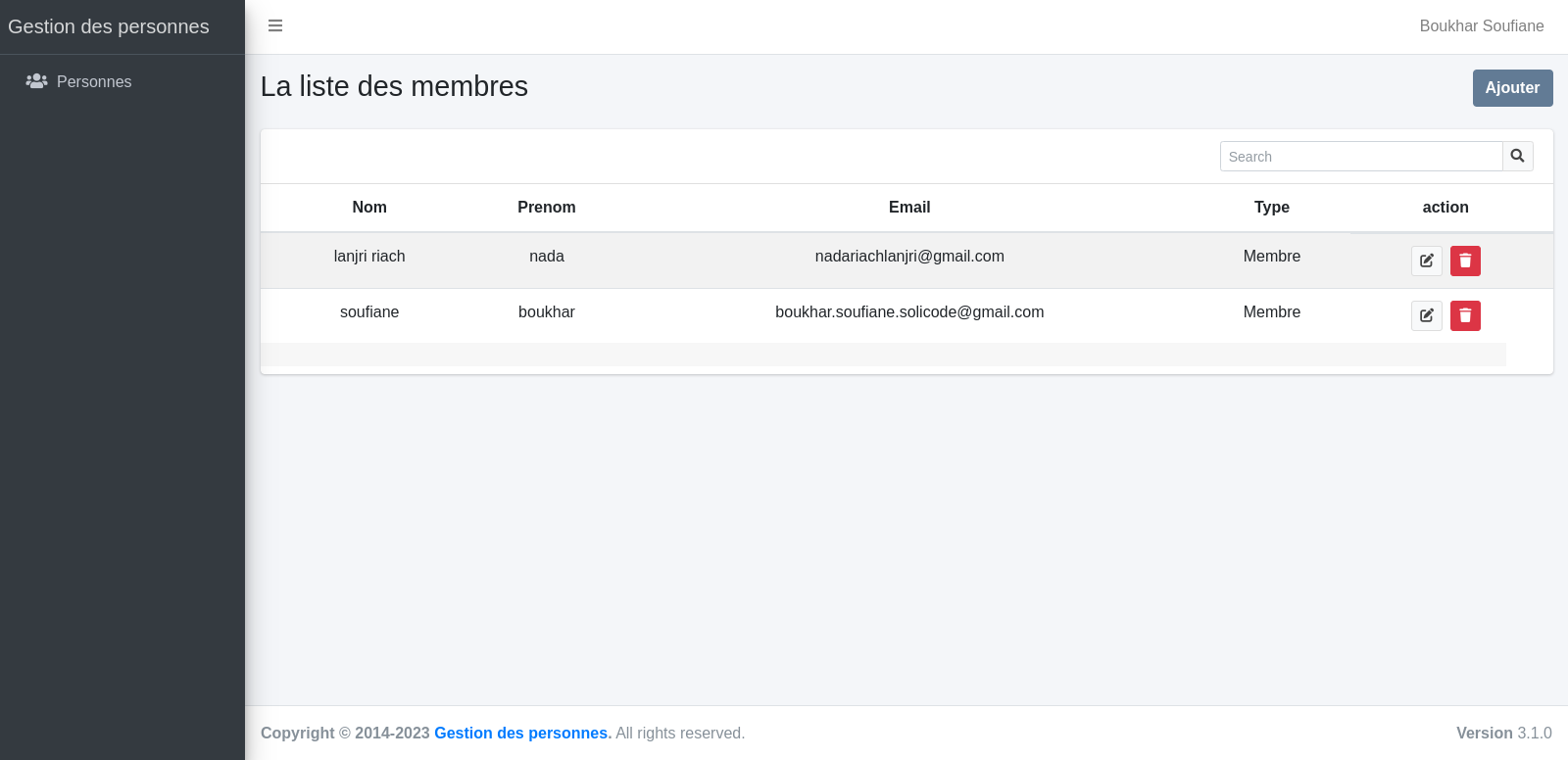Open the Boukhar Soufiane user menu
Viewport: 1568px width, 760px height.
coord(1481,26)
